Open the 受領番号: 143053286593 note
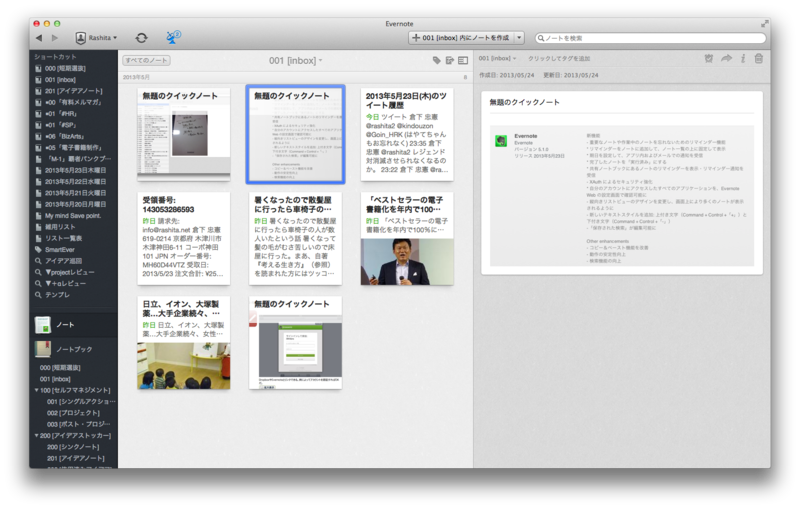The width and height of the screenshot is (800, 509). tap(184, 238)
